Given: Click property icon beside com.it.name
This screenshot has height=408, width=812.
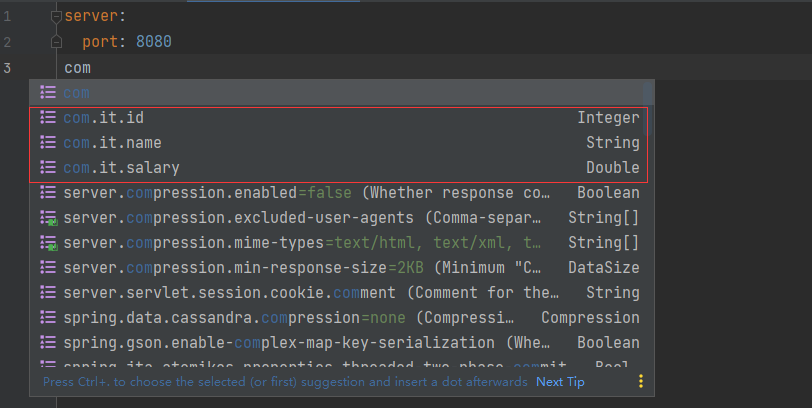Looking at the screenshot, I should 48,142.
